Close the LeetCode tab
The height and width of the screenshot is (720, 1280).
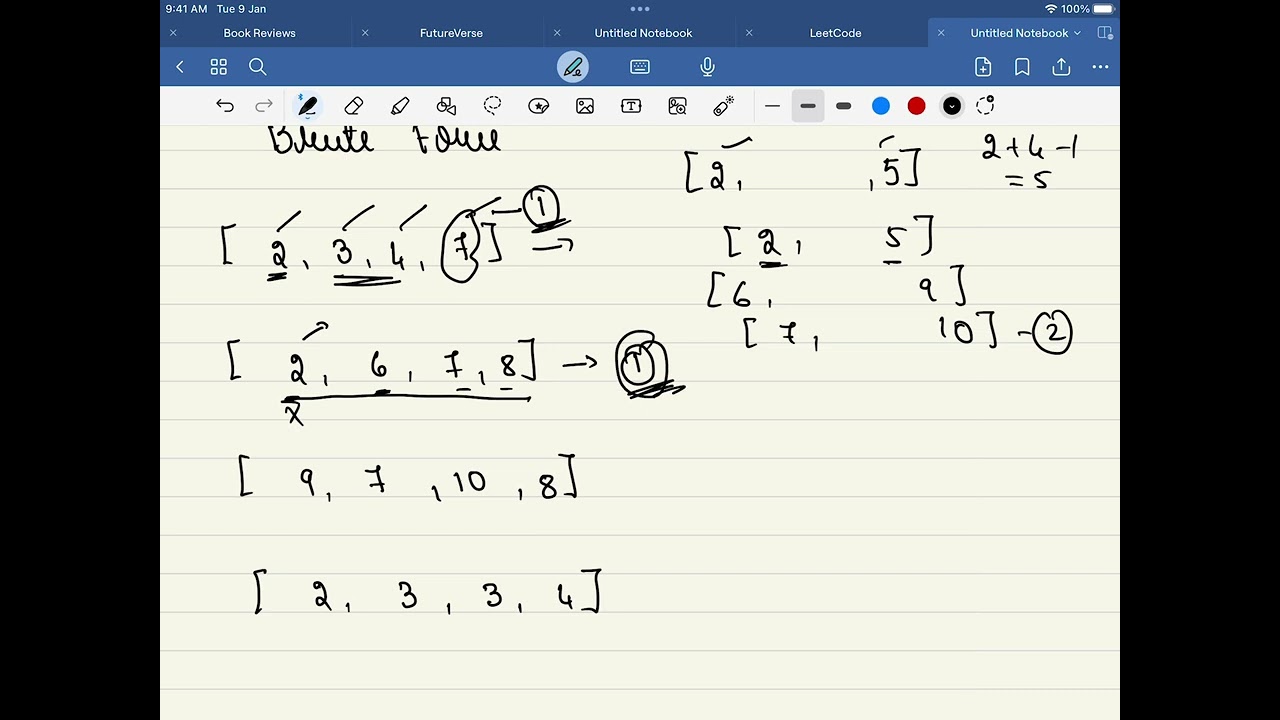click(x=749, y=33)
